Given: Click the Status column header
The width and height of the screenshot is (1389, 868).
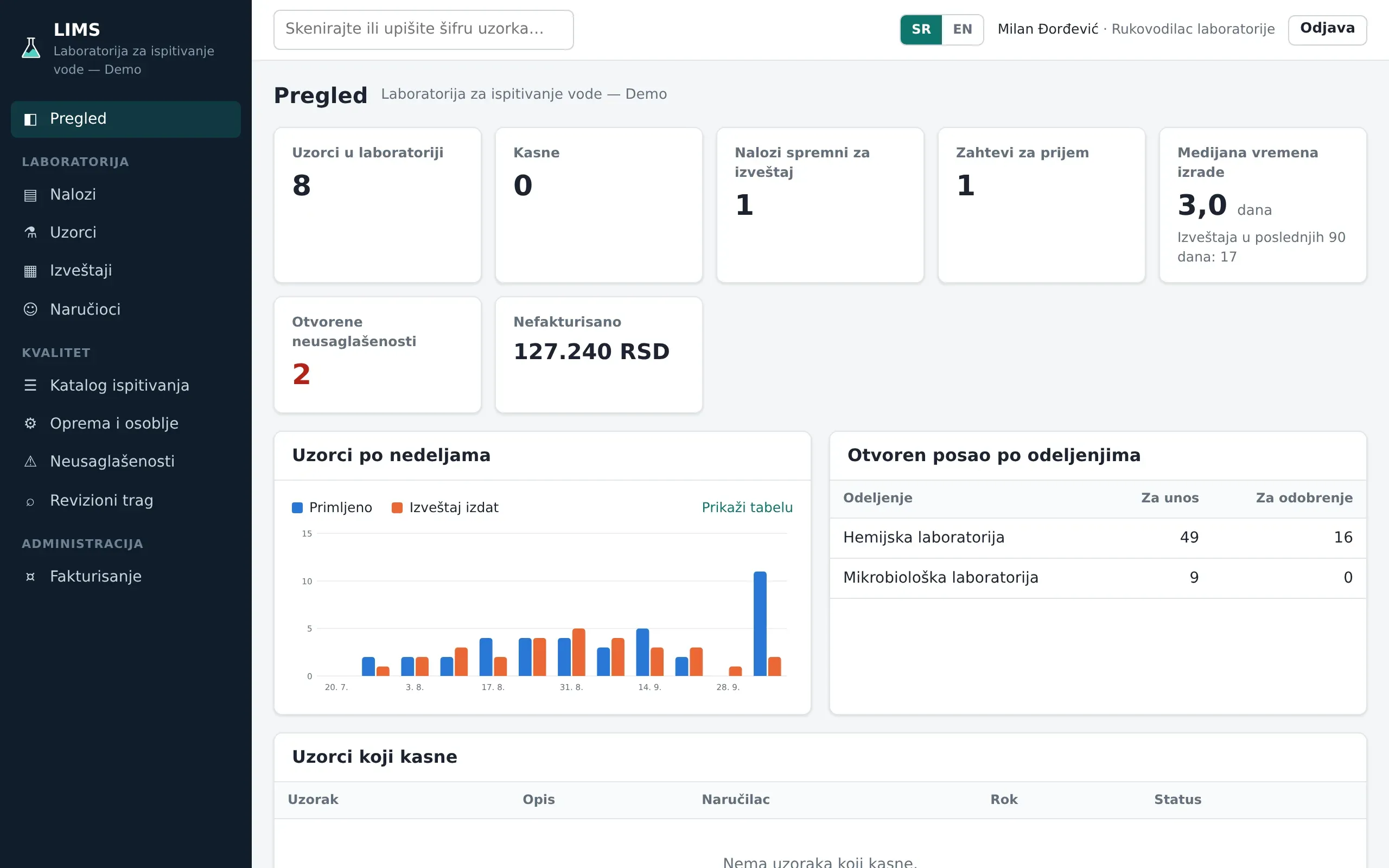Looking at the screenshot, I should click(1178, 799).
